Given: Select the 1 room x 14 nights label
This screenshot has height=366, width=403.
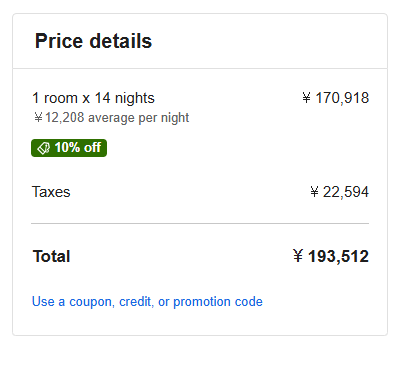Looking at the screenshot, I should (x=93, y=98).
